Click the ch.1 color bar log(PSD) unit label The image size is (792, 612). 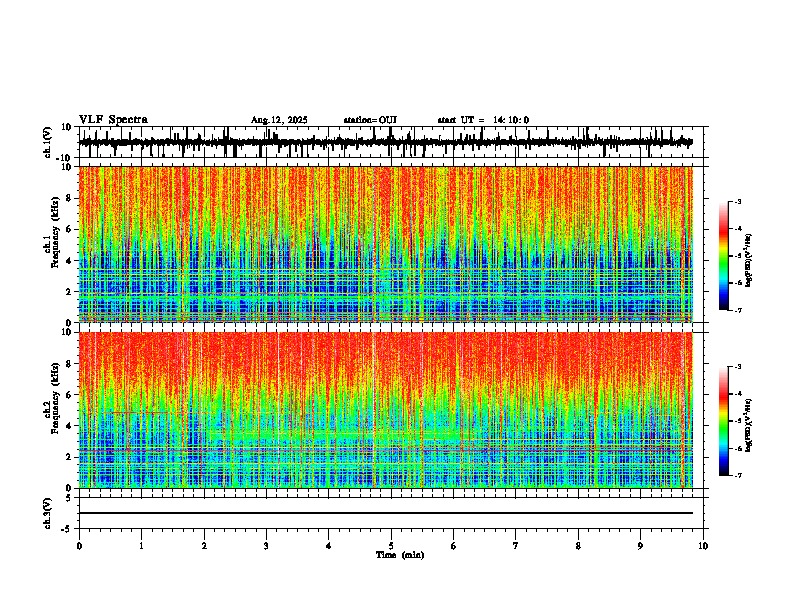coord(749,260)
